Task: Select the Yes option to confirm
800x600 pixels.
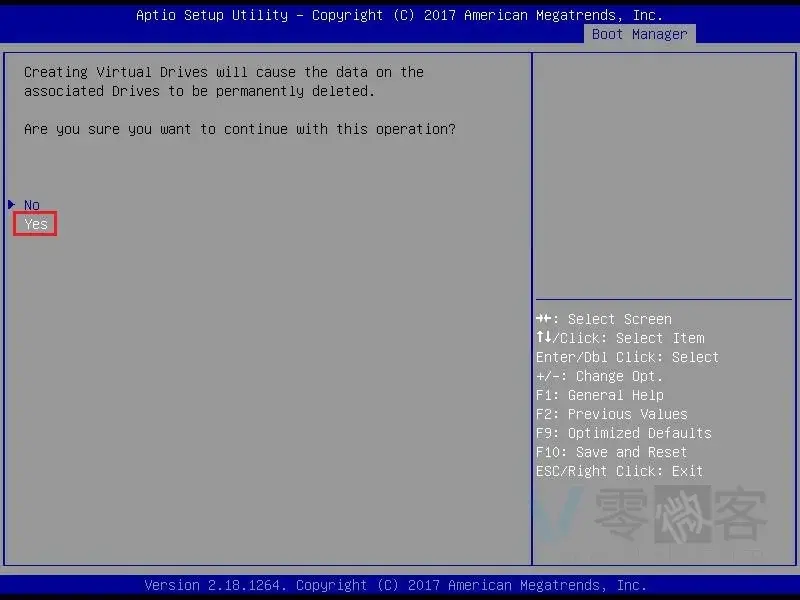Action: point(36,224)
